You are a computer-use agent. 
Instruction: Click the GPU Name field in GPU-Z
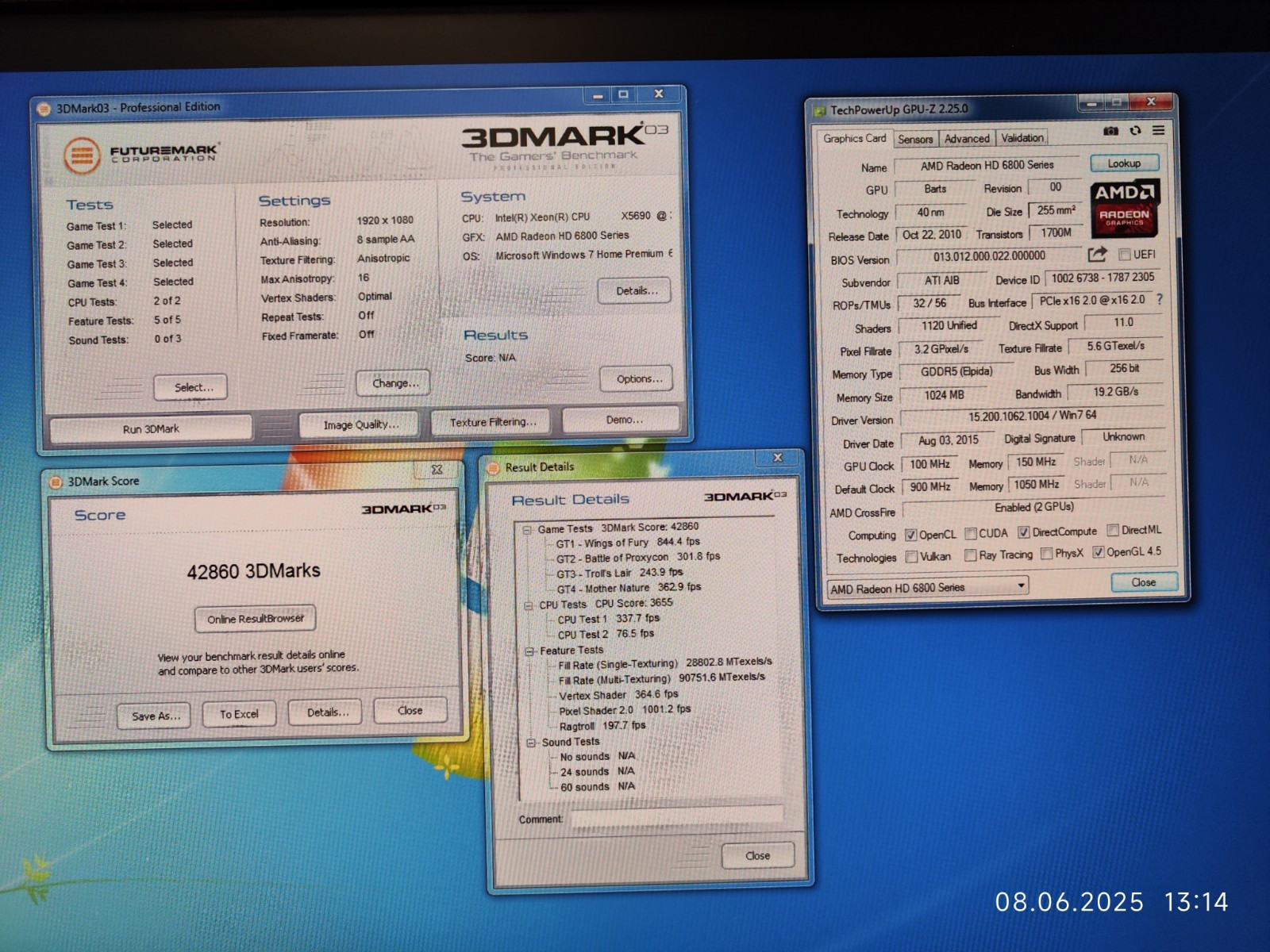(x=987, y=165)
